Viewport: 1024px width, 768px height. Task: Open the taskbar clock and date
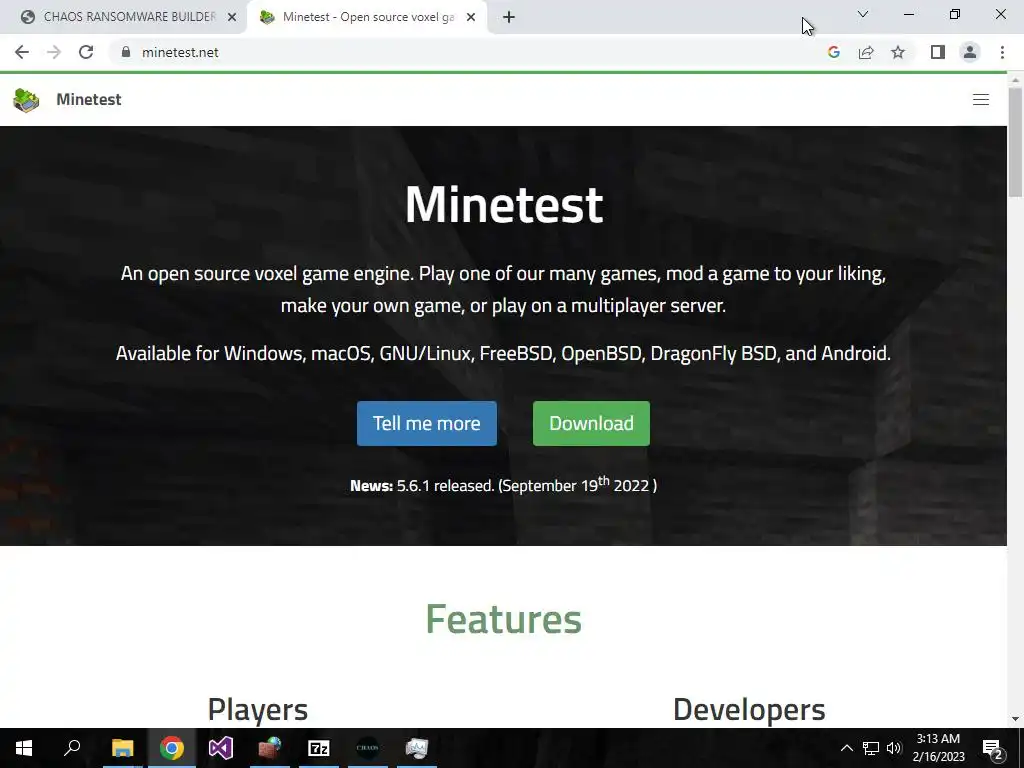coord(938,748)
